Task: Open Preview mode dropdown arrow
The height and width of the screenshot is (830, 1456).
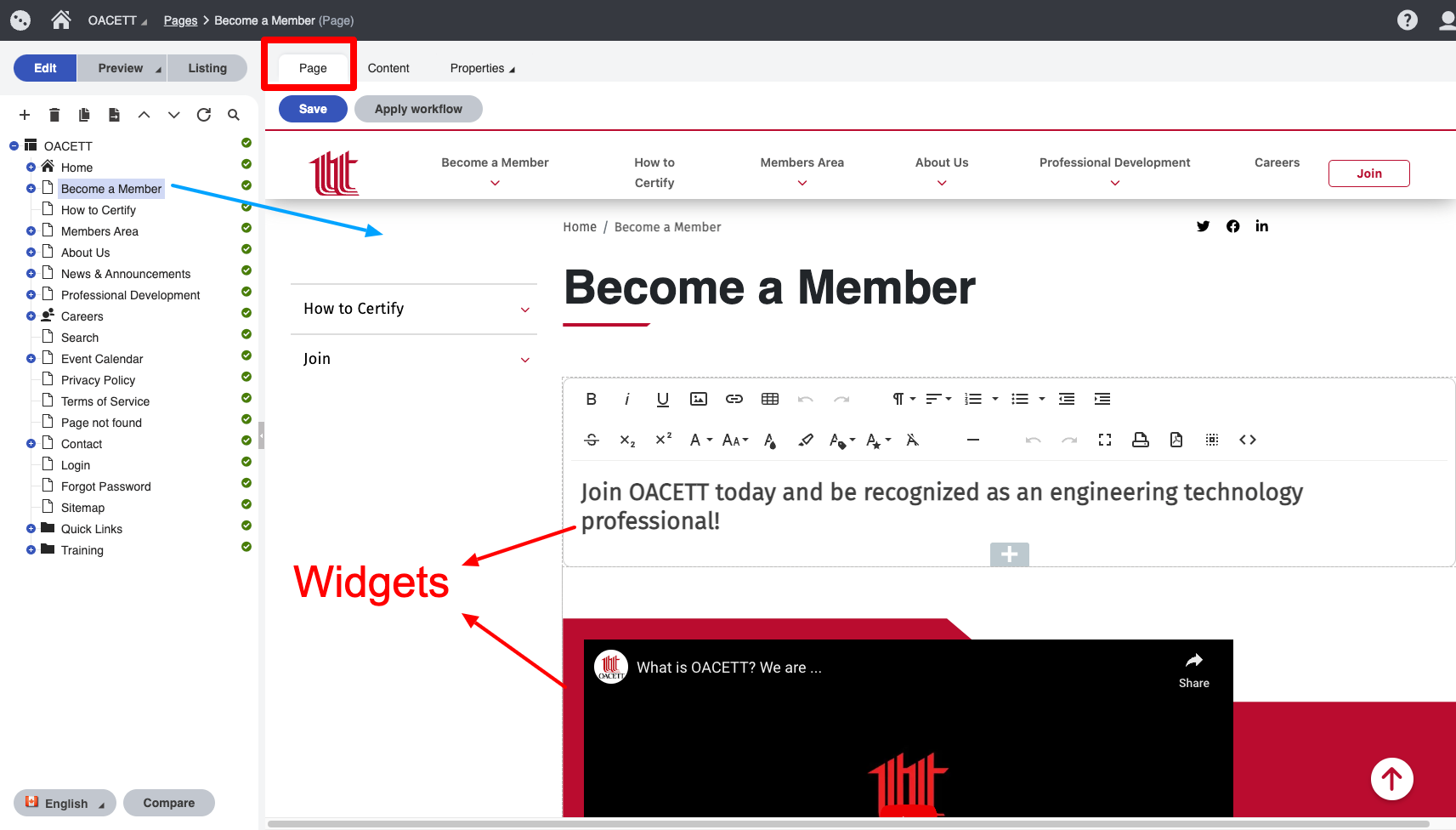Action: point(158,69)
